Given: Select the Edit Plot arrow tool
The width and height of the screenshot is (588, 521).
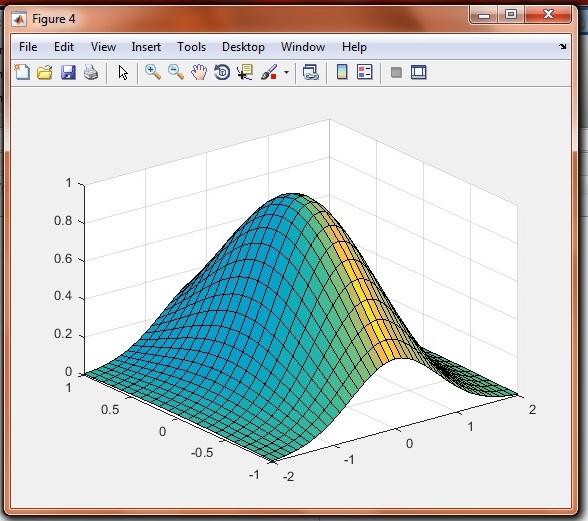Looking at the screenshot, I should point(123,72).
